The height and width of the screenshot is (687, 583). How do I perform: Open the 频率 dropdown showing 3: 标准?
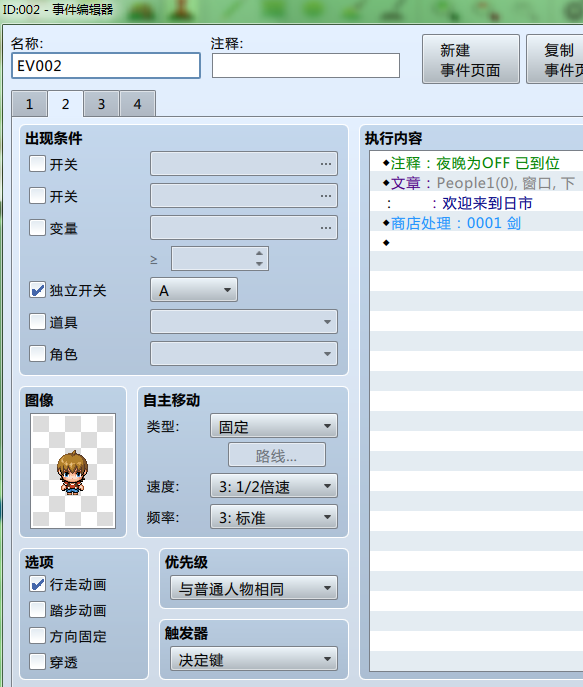coord(274,517)
